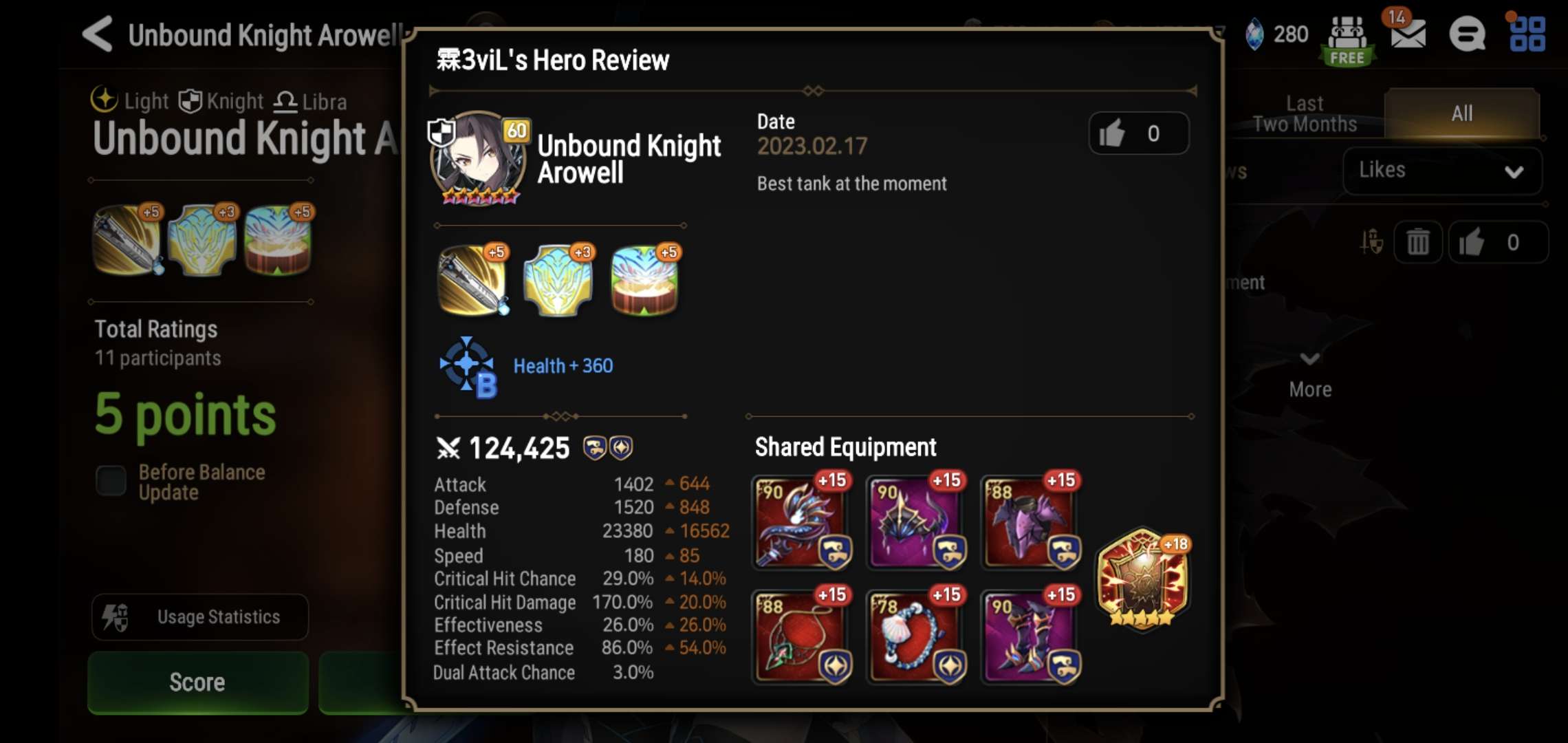Tap the Health +360 imprint icon
The width and height of the screenshot is (1568, 743).
468,366
